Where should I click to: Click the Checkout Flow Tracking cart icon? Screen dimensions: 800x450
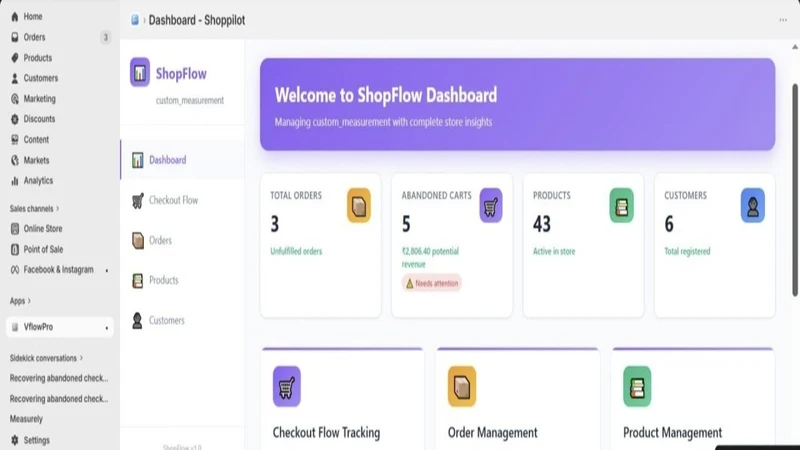click(287, 386)
